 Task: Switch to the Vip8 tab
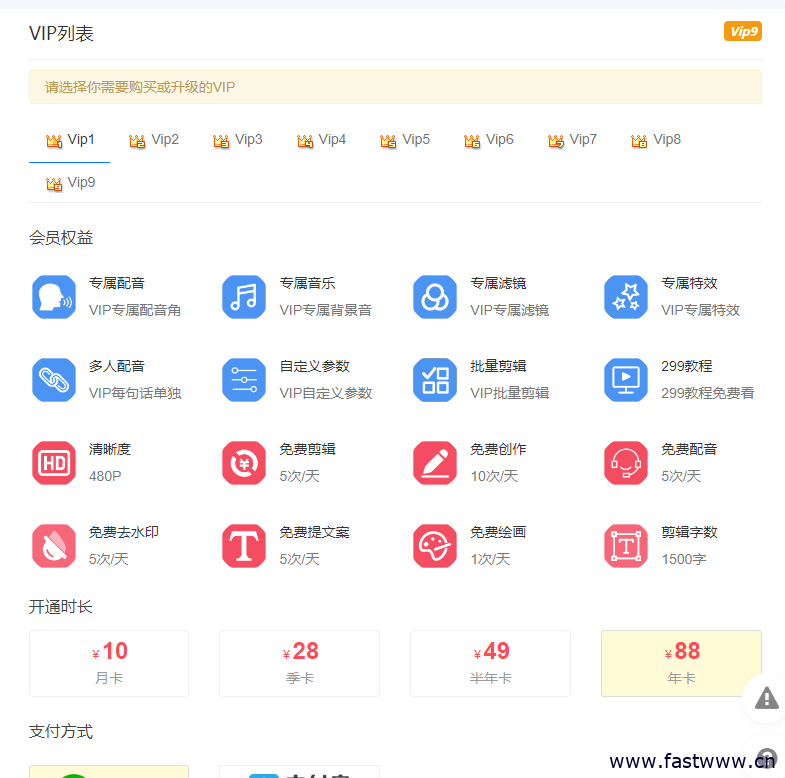coord(656,140)
